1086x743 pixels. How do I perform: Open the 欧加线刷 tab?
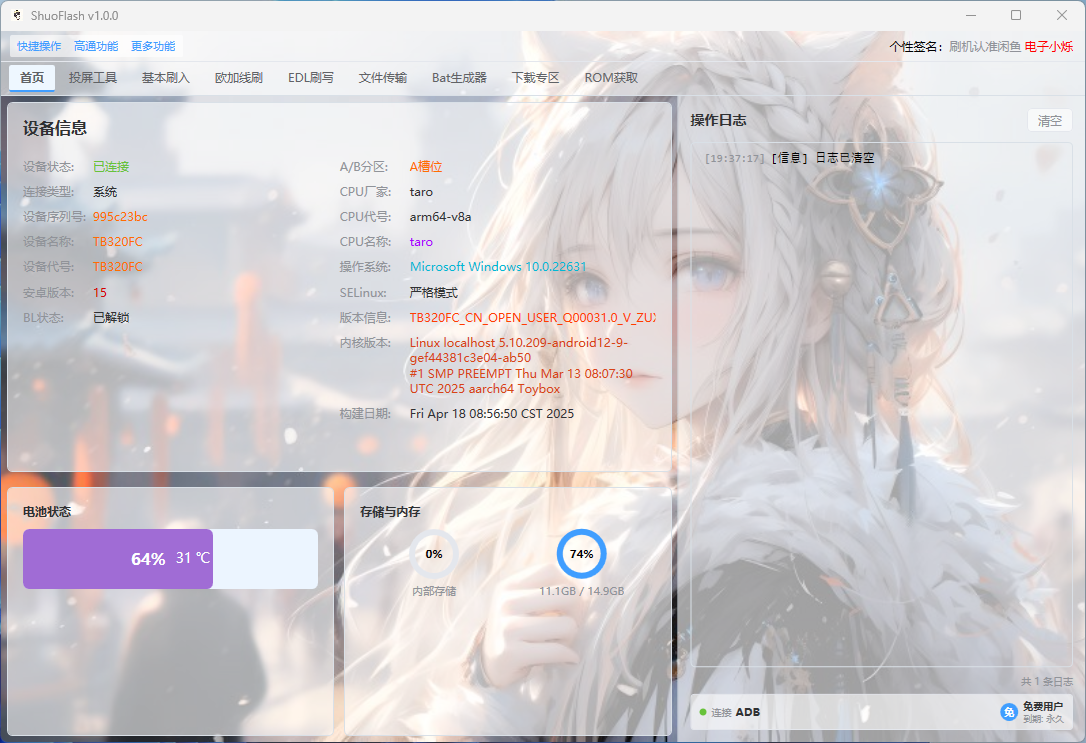(x=239, y=78)
